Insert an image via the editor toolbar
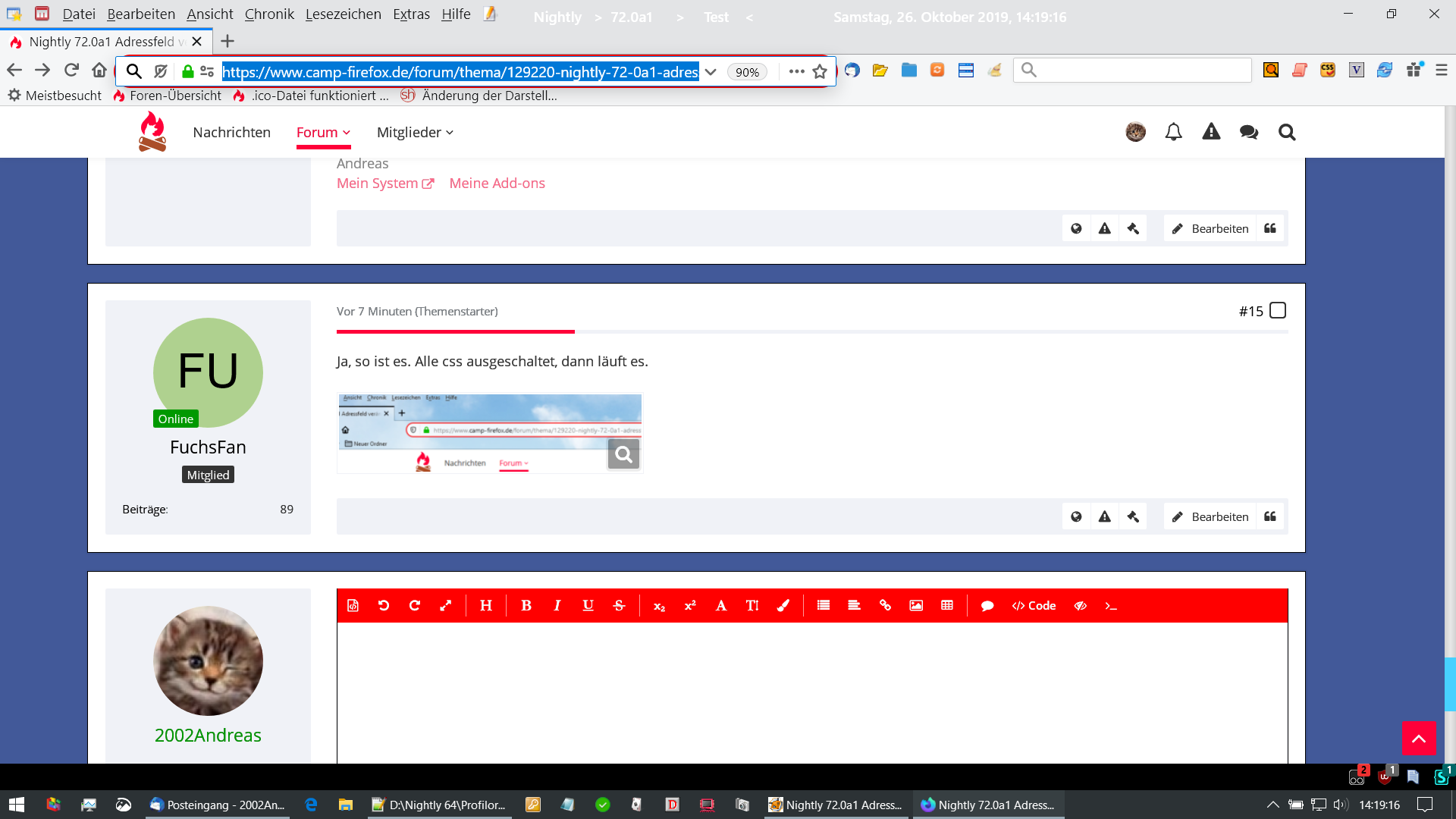1456x819 pixels. 916,605
